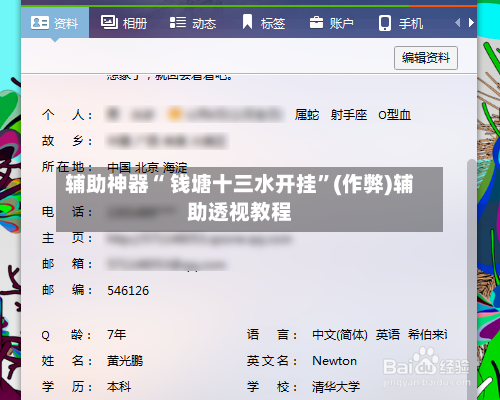The image size is (500, 400).
Task: Click the 学校 field label
Action: tap(272, 387)
